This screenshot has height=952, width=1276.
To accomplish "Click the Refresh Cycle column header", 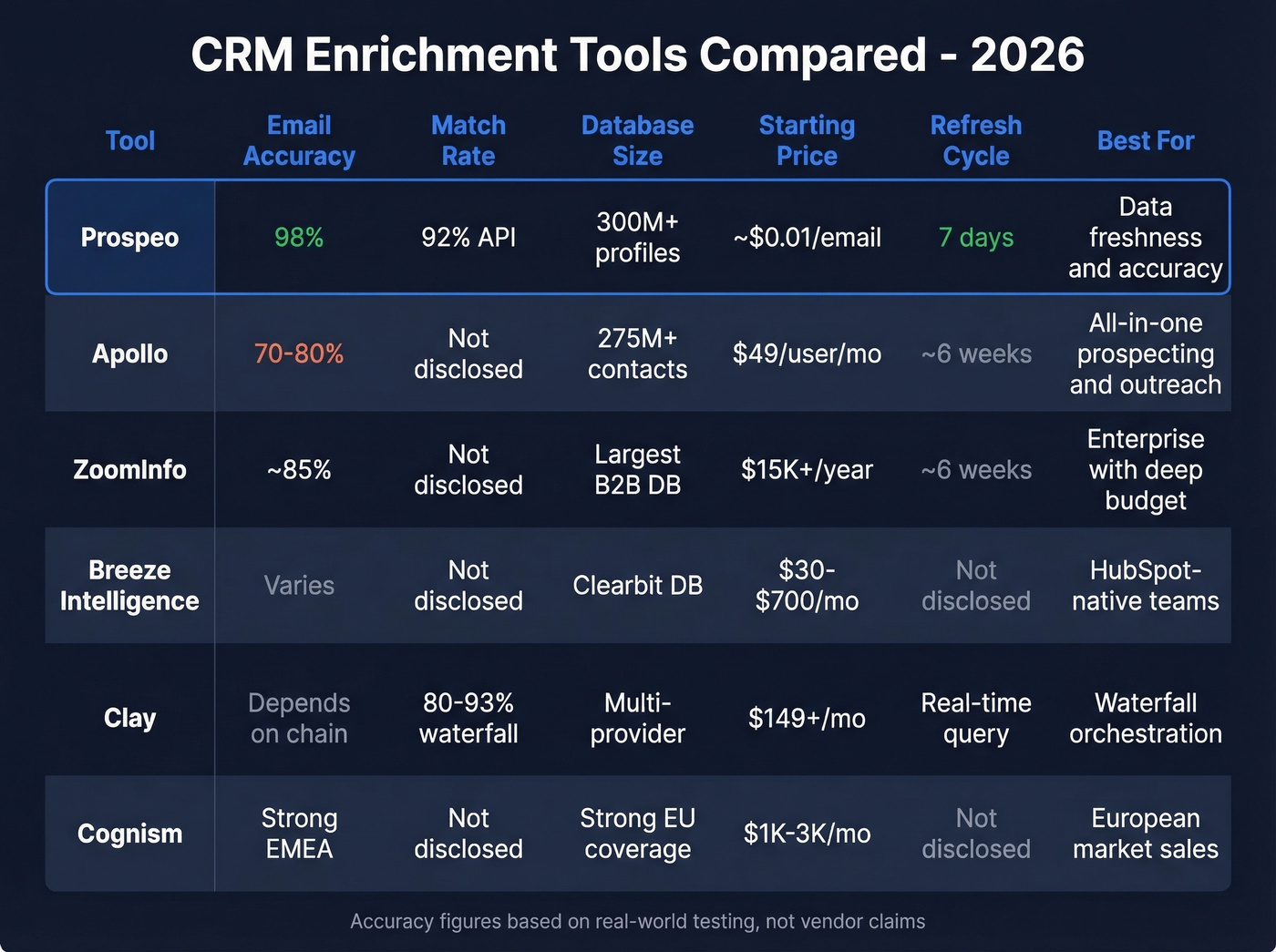I will point(975,140).
